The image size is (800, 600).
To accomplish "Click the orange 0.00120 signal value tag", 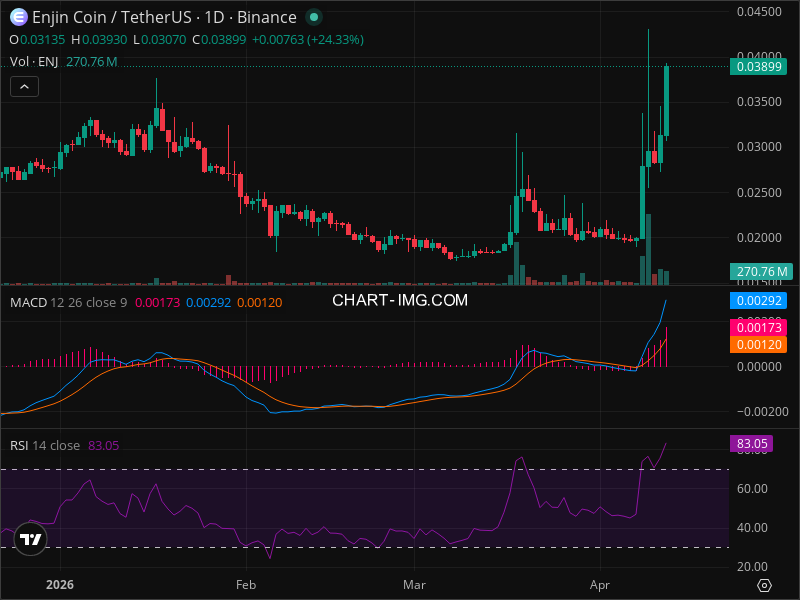I will coord(758,345).
